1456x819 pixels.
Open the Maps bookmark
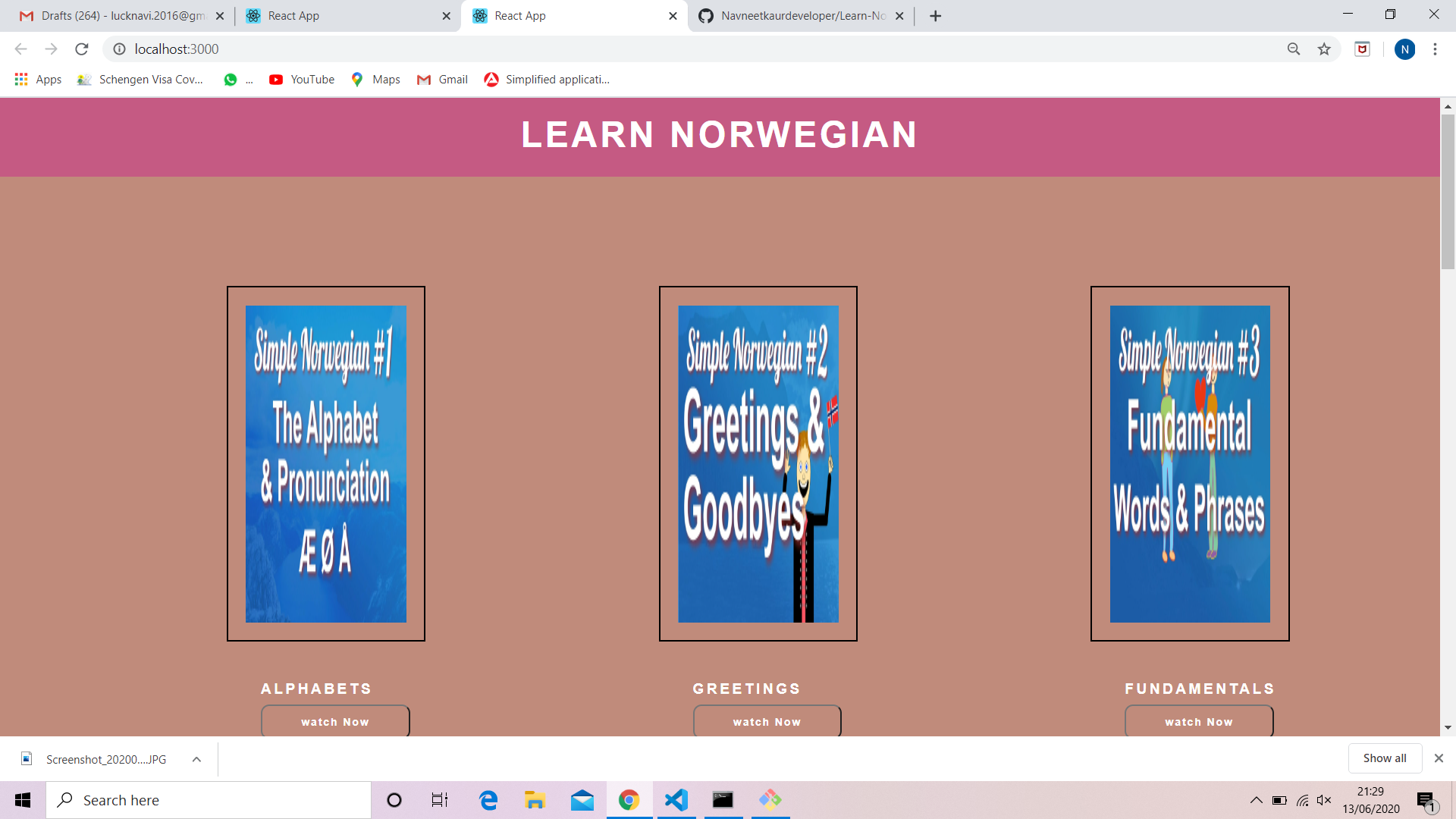[375, 79]
